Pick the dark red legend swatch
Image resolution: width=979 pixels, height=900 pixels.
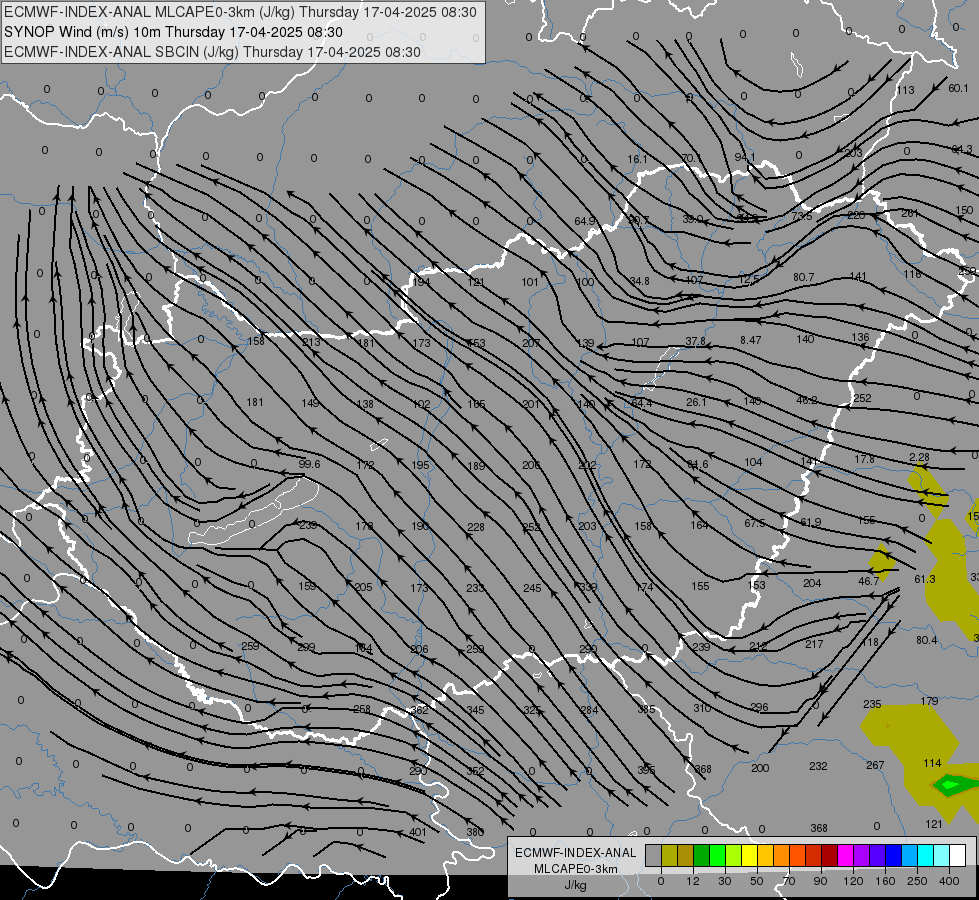(x=829, y=856)
